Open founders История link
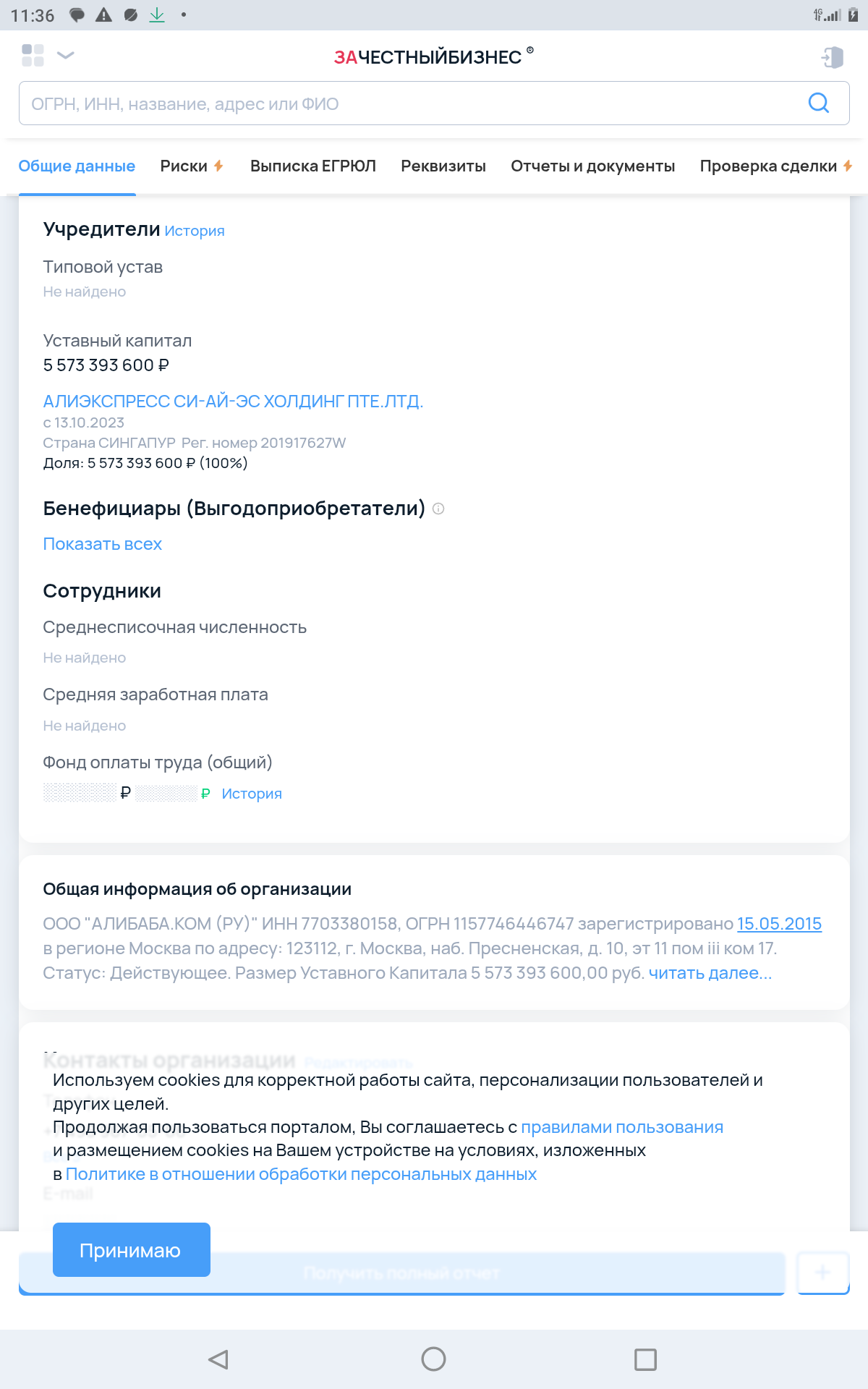Viewport: 868px width, 1389px height. click(x=195, y=231)
